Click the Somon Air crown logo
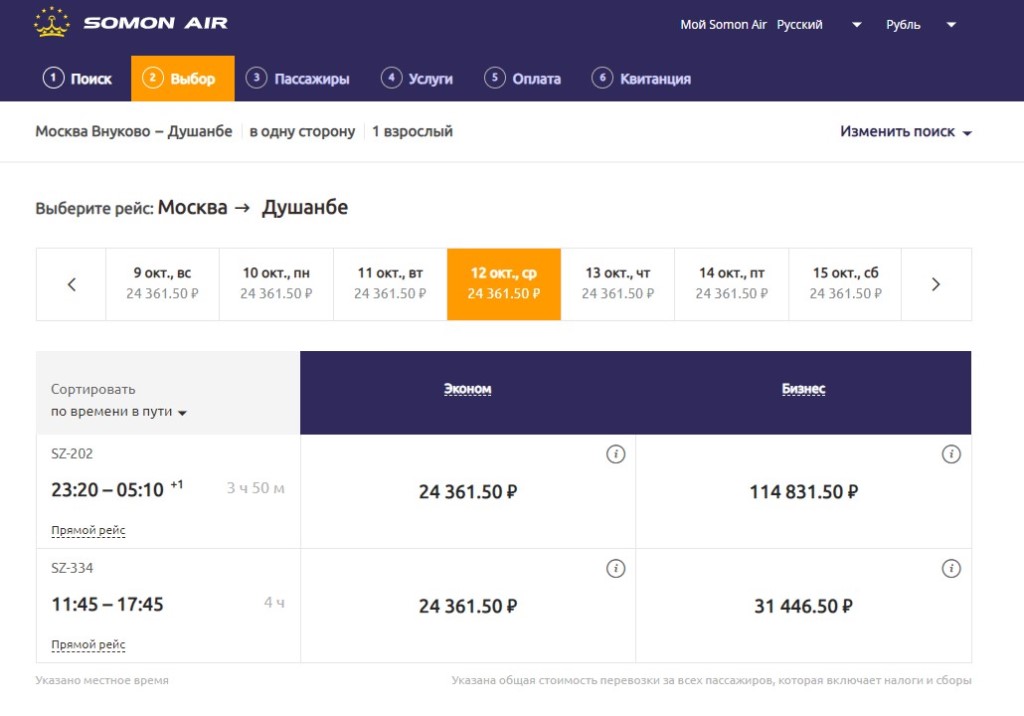Image resolution: width=1024 pixels, height=716 pixels. pyautogui.click(x=51, y=23)
